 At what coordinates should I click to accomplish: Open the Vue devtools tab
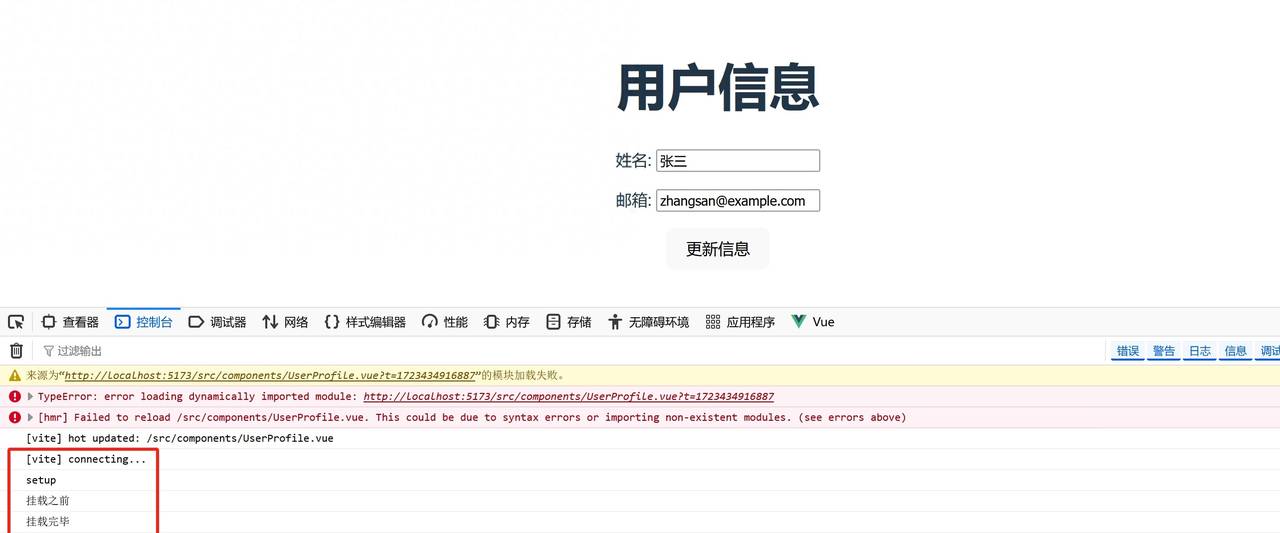point(813,322)
